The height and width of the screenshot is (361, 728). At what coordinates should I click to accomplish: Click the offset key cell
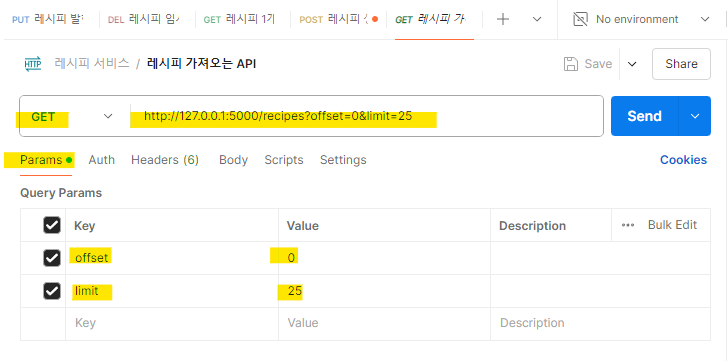tap(172, 258)
